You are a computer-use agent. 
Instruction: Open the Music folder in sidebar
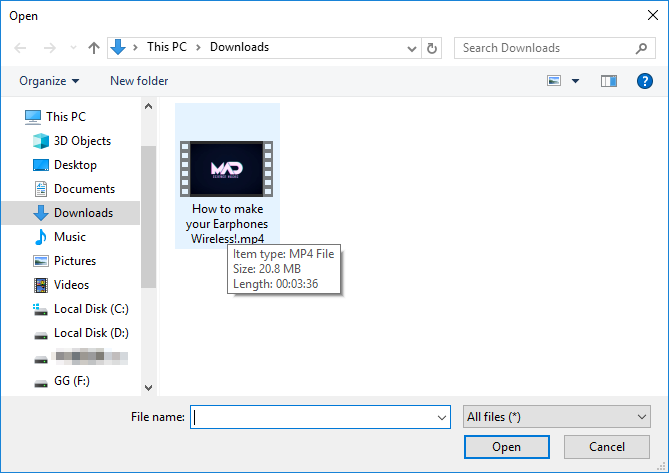(x=69, y=237)
